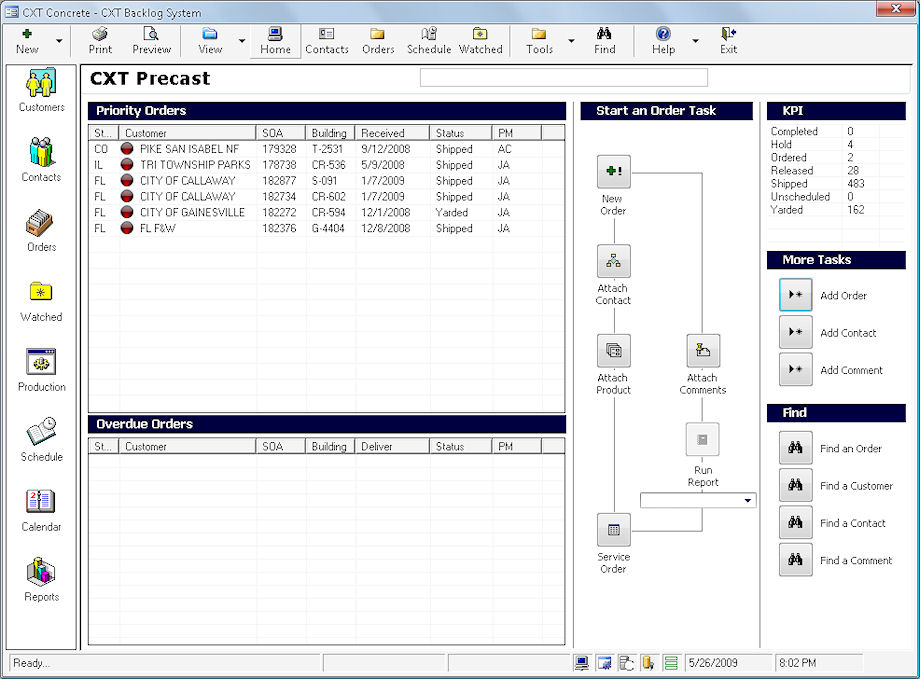Click the View toolbar icon
The height and width of the screenshot is (679, 920).
210,41
